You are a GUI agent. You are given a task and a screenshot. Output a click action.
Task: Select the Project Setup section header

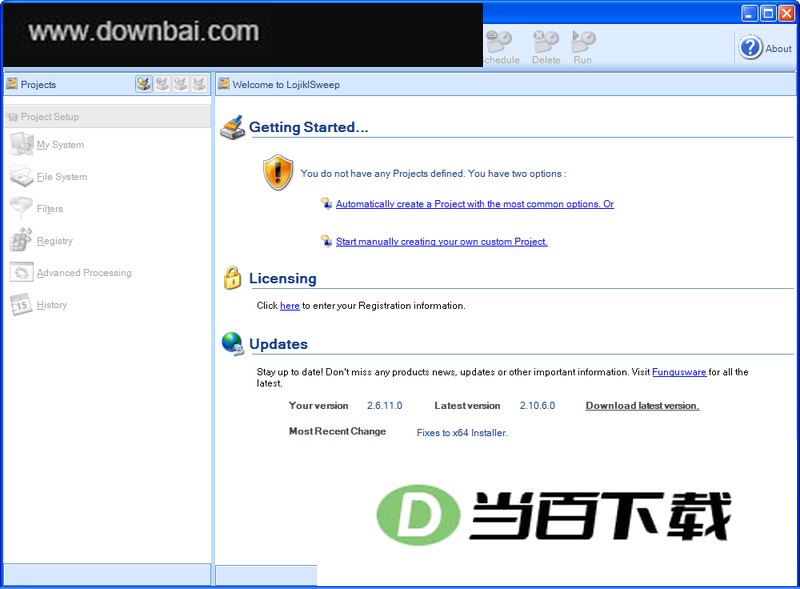107,117
